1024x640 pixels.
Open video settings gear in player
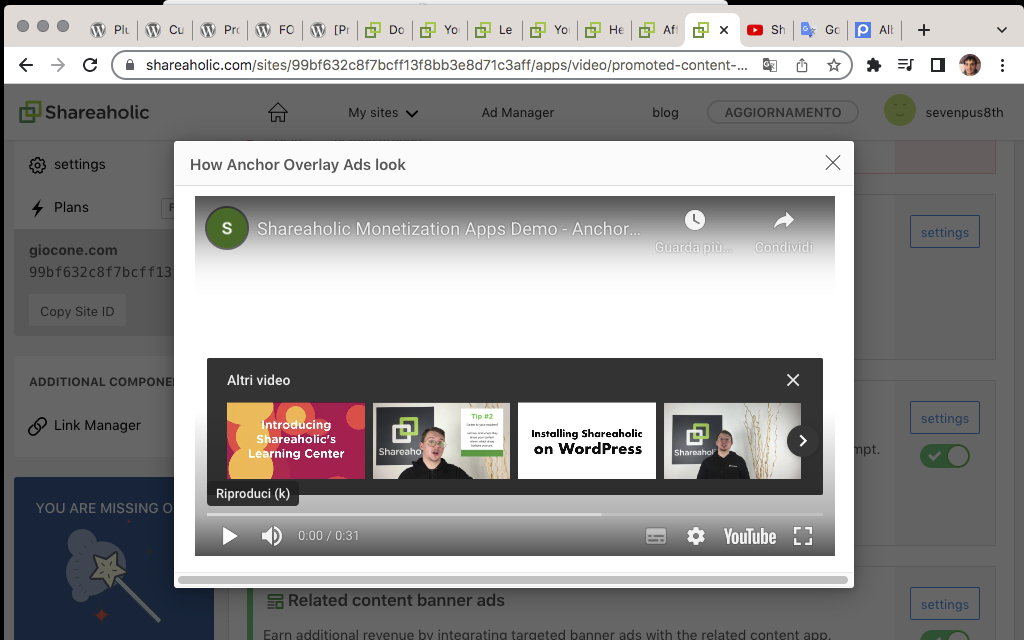pos(696,536)
